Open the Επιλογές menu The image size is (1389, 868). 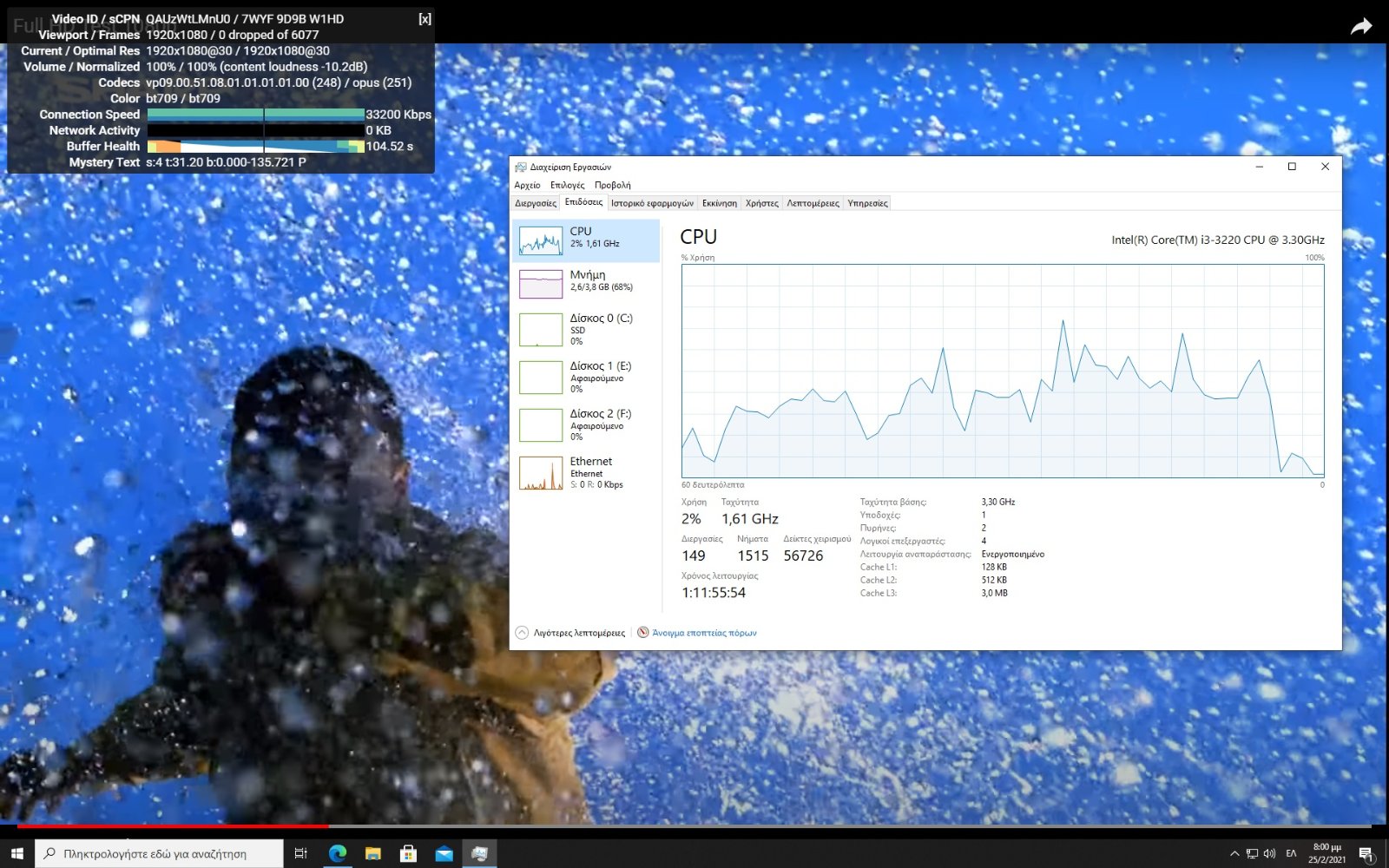pyautogui.click(x=567, y=185)
